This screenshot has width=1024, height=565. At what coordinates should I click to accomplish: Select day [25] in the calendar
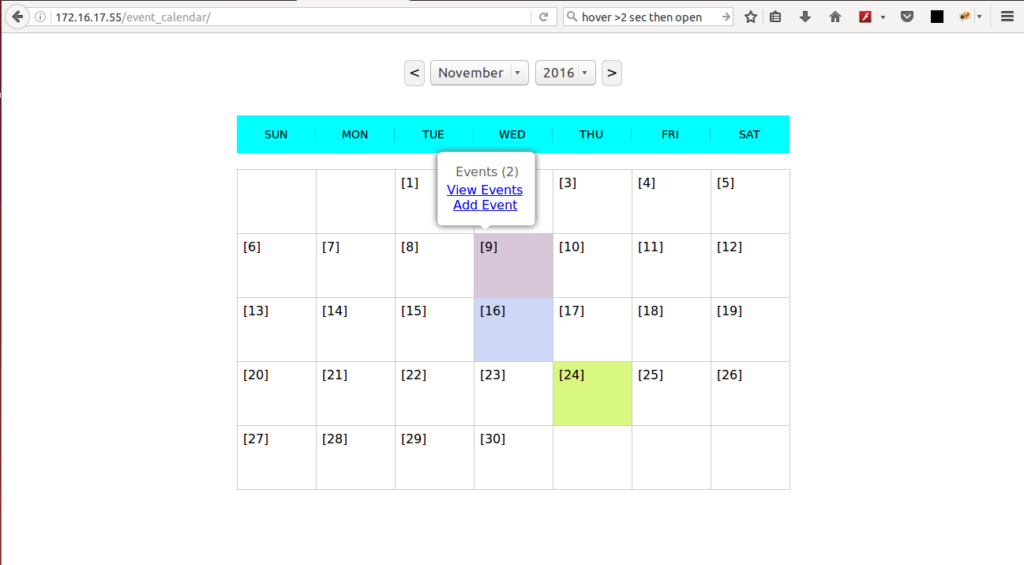coord(671,393)
